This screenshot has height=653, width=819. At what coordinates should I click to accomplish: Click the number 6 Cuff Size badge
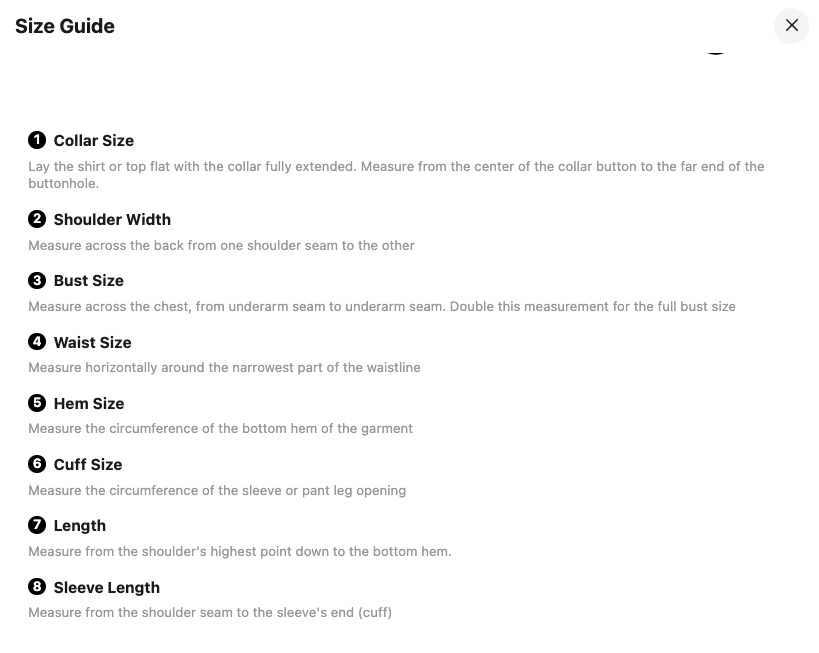coord(37,464)
